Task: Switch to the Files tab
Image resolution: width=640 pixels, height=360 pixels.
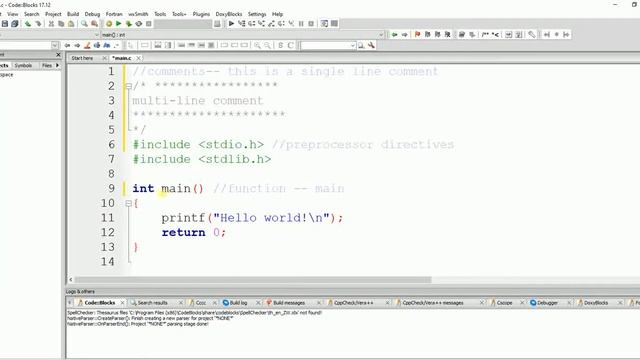Action: click(47, 65)
